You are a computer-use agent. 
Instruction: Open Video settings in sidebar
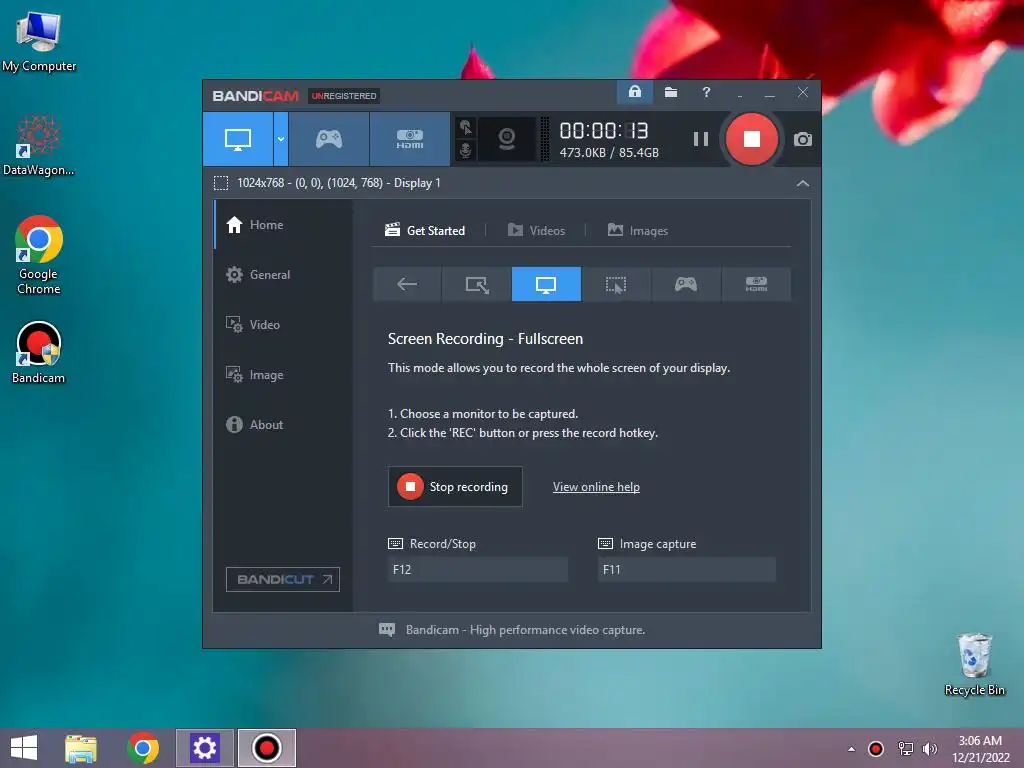tap(283, 325)
